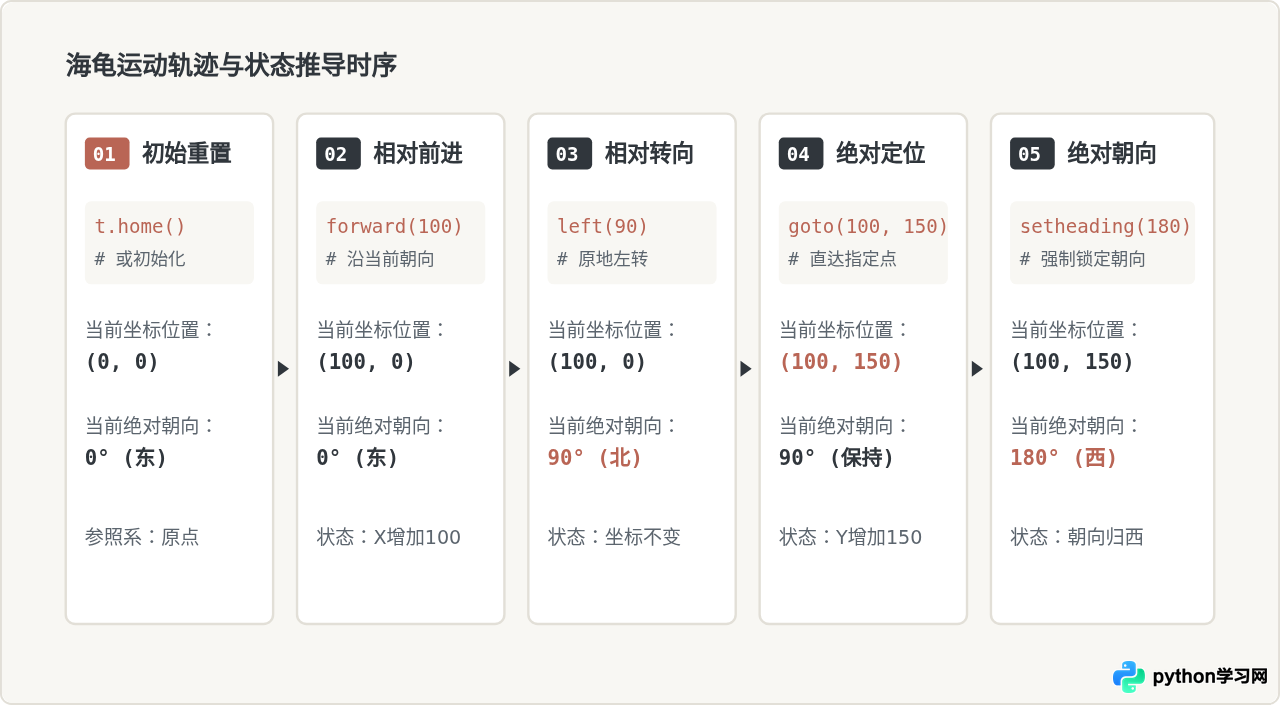Click the forward(100) code text
Viewport: 1280px width, 706px height.
395,226
